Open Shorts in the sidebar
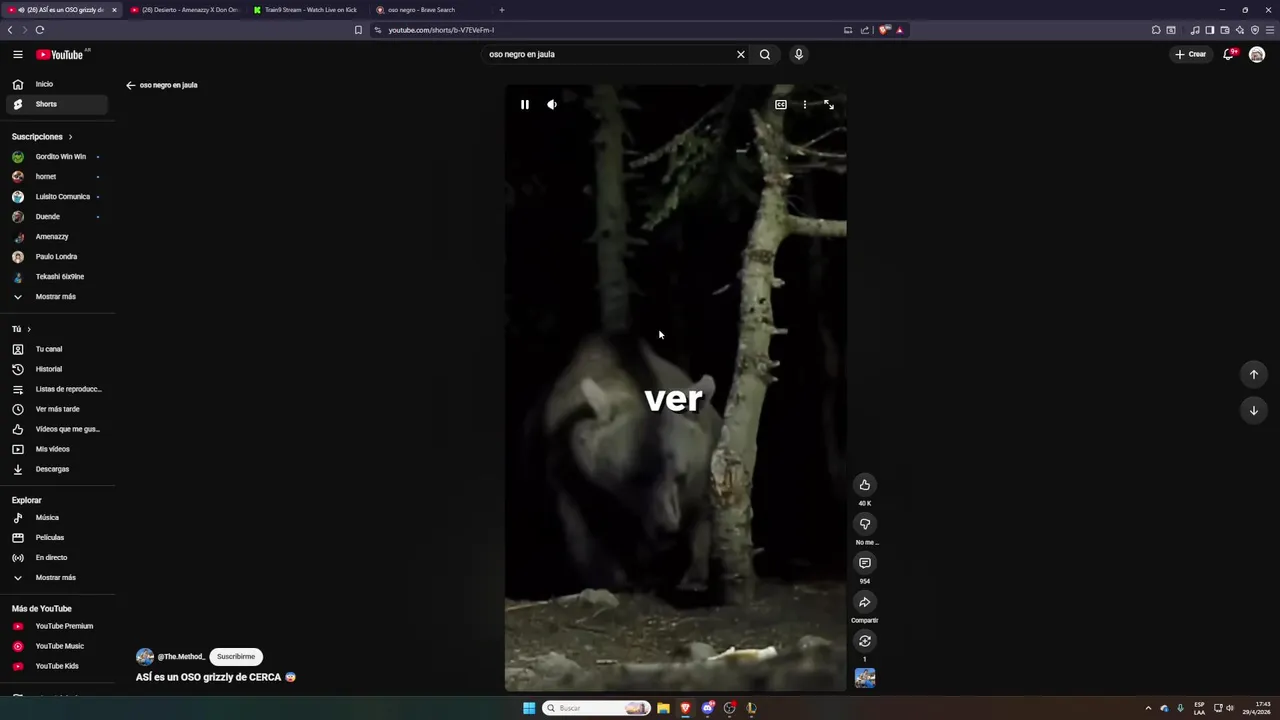 pyautogui.click(x=56, y=104)
